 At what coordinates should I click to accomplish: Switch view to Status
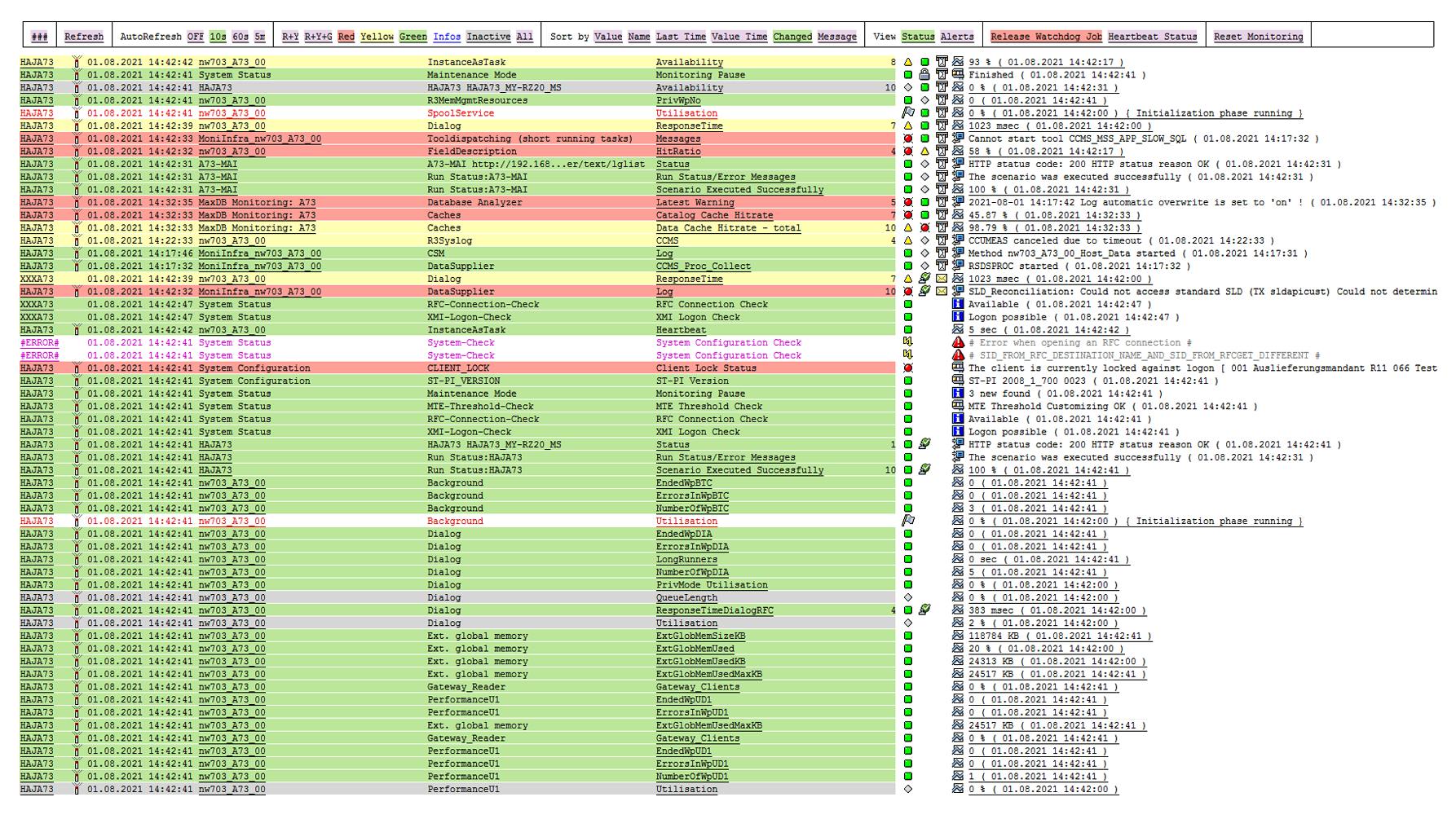918,37
